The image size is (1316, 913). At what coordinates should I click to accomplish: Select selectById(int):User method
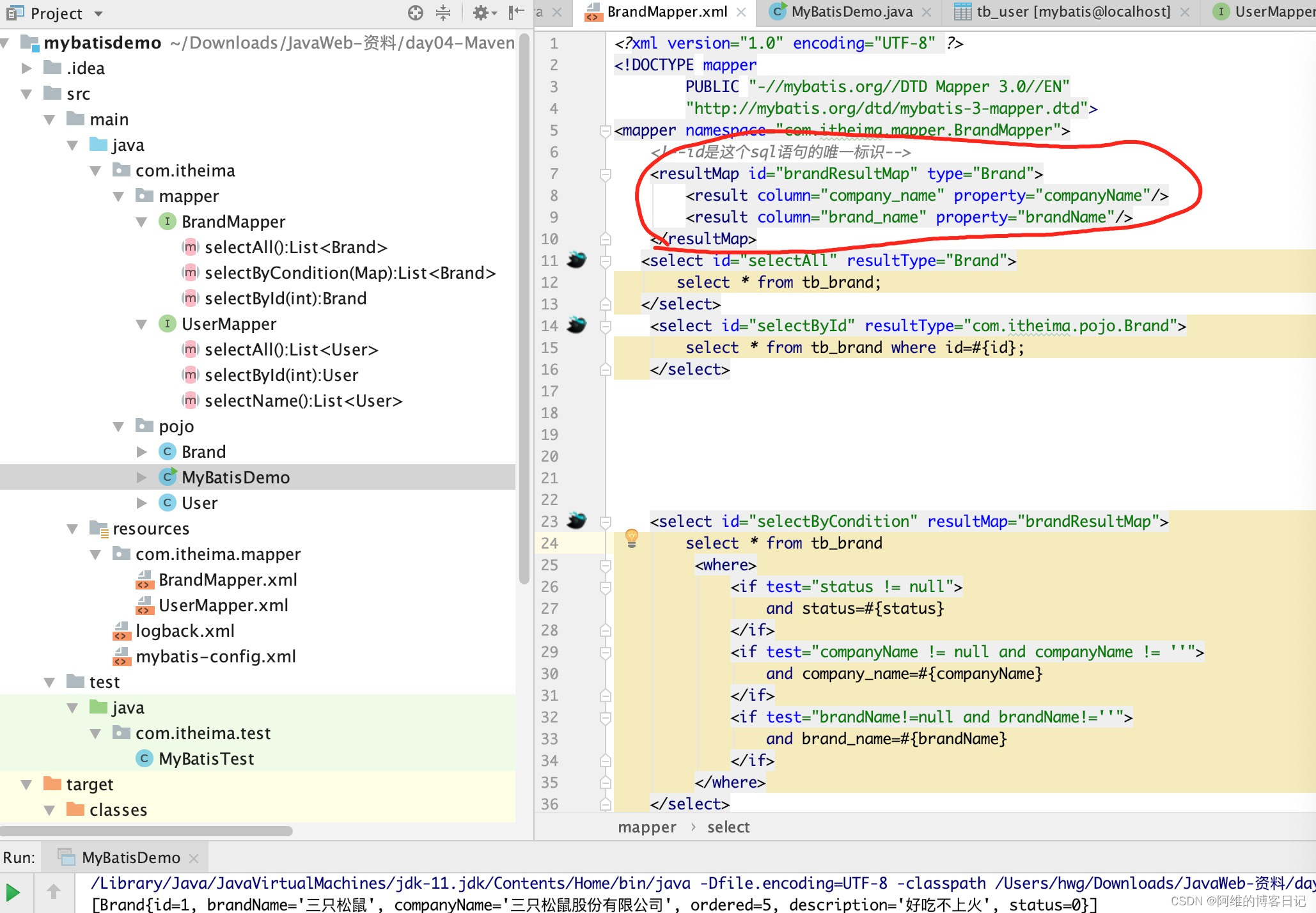pos(281,375)
